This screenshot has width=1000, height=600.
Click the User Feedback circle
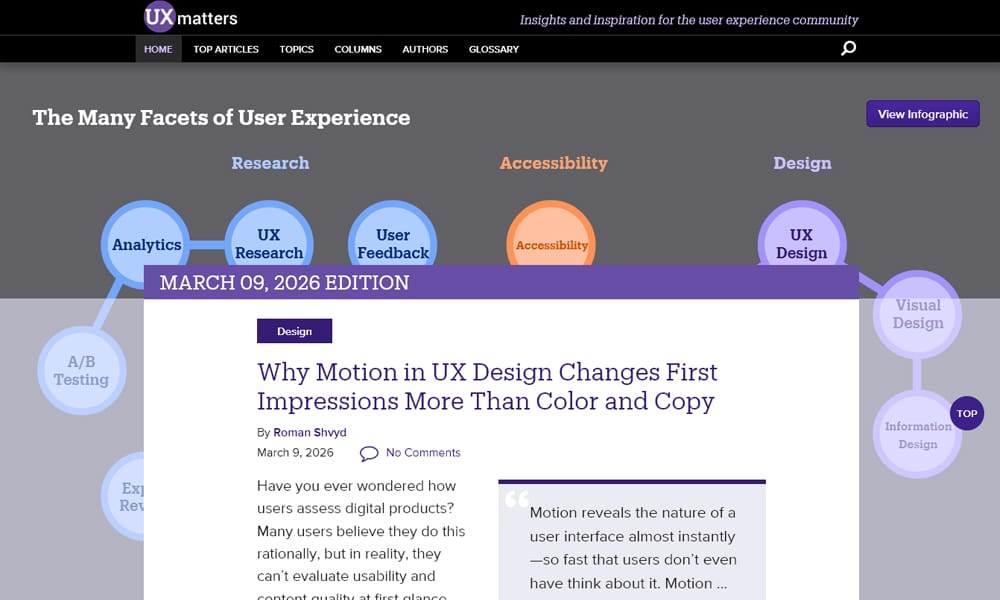click(392, 244)
